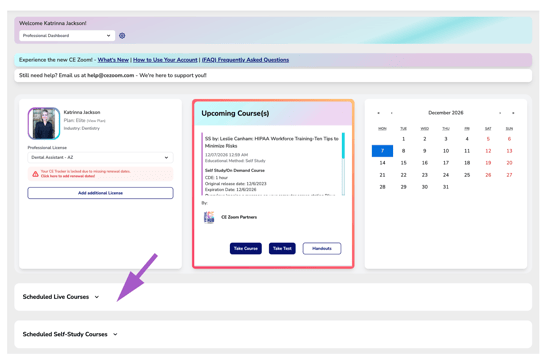Select Sunday December 13 in calendar
The image size is (546, 360).
click(x=509, y=151)
